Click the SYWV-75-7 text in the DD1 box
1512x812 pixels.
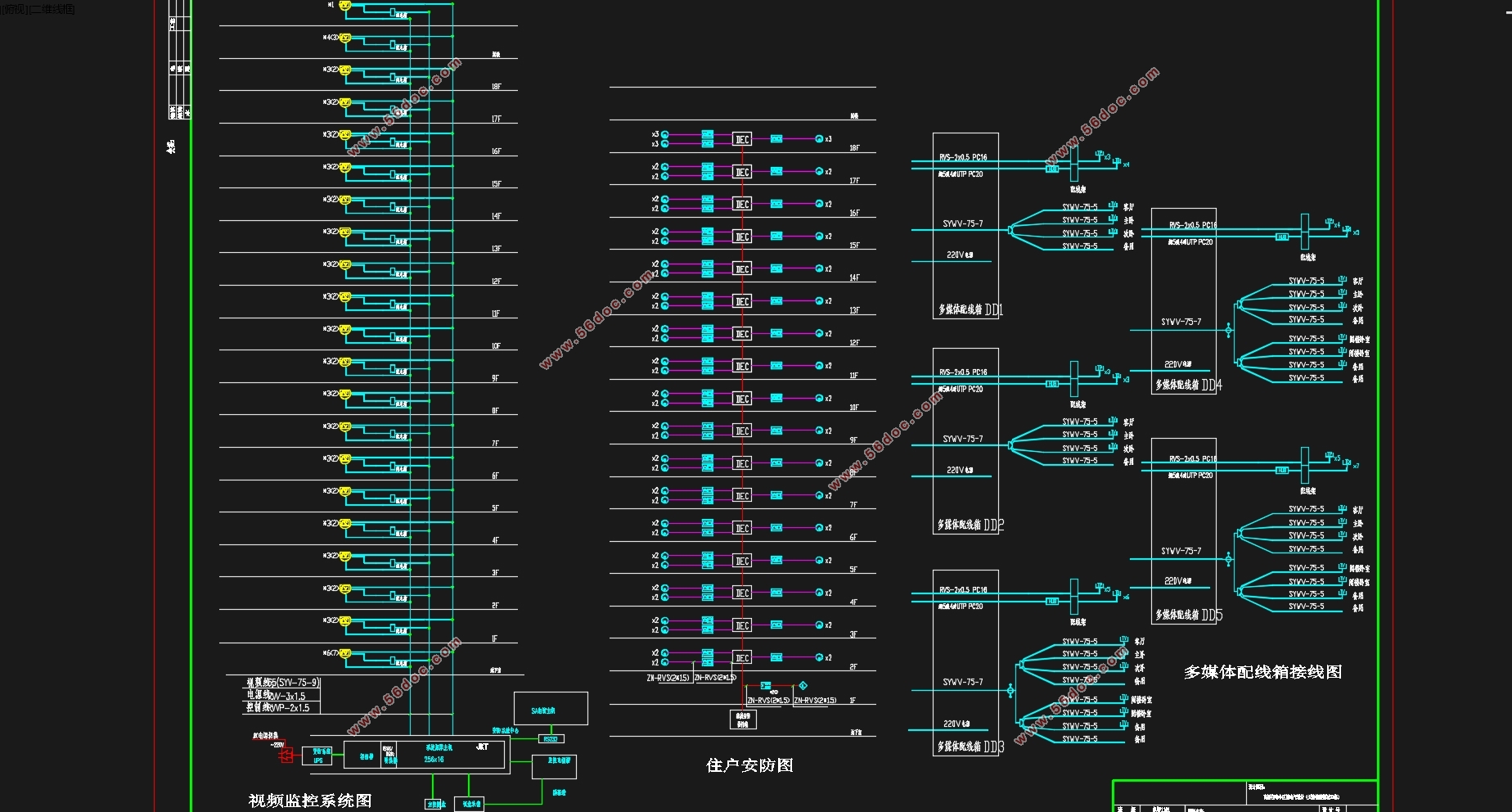coord(962,223)
